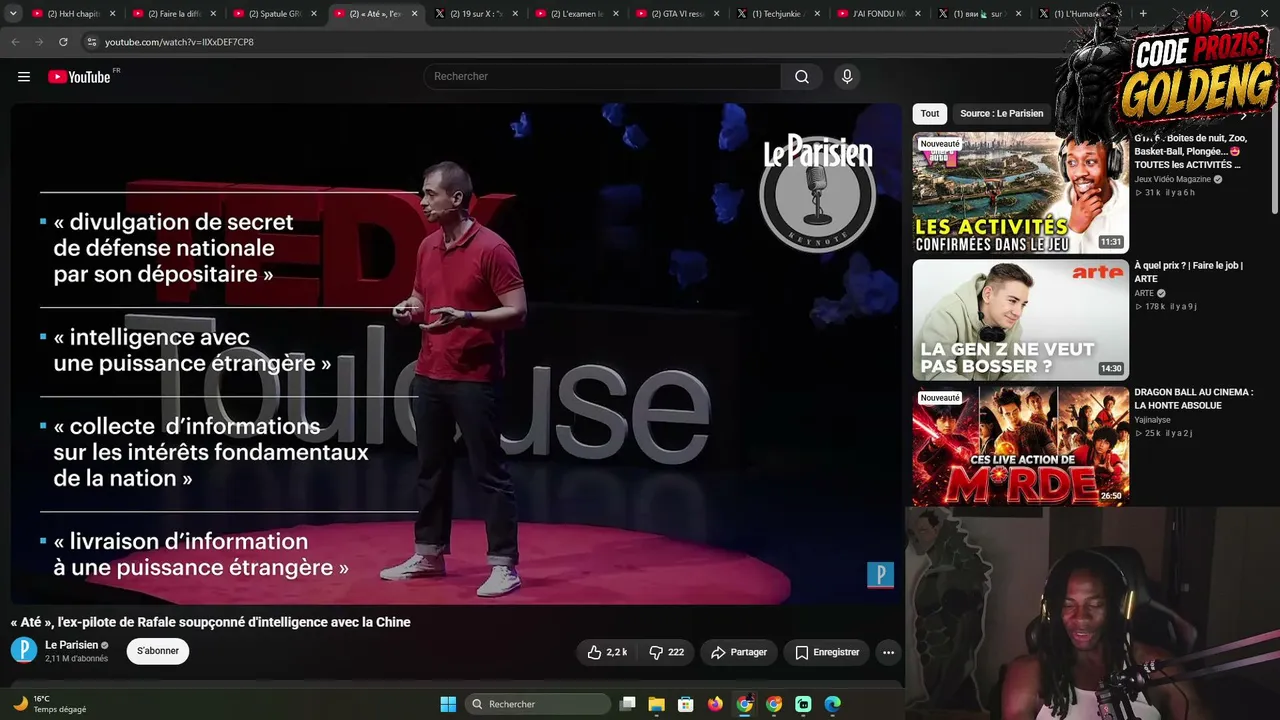Visit the Yajinalyse channel name
The height and width of the screenshot is (720, 1280).
pos(1152,420)
